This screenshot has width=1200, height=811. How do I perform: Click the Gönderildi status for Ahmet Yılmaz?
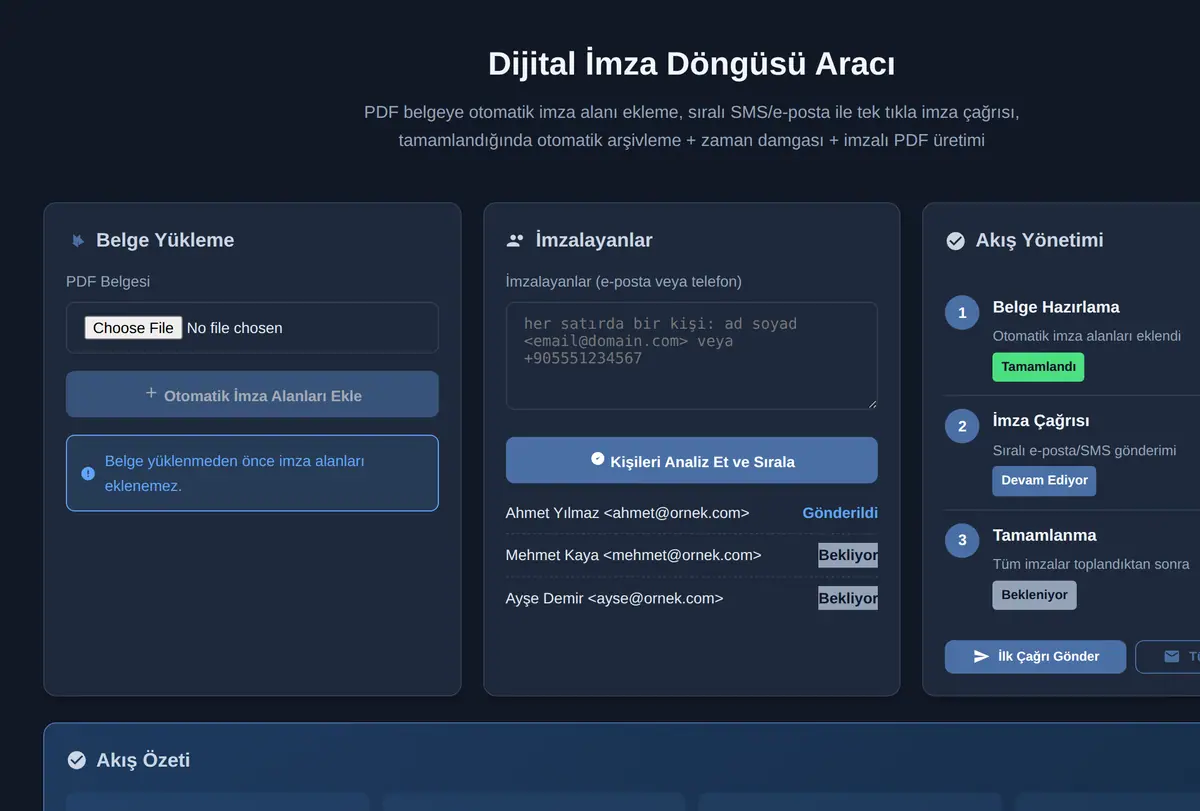840,513
